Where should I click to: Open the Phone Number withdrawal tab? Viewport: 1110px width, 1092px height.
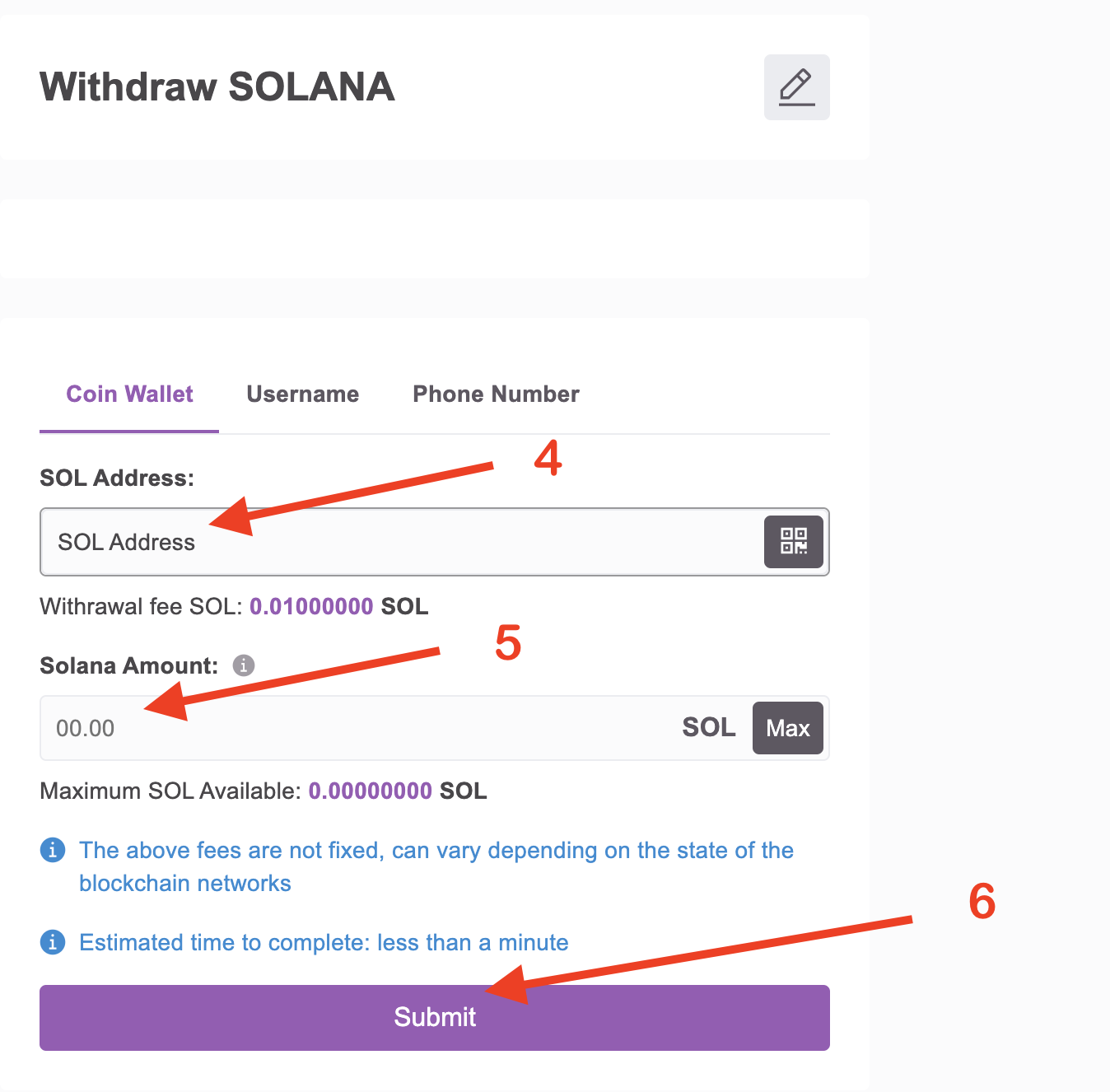[495, 394]
